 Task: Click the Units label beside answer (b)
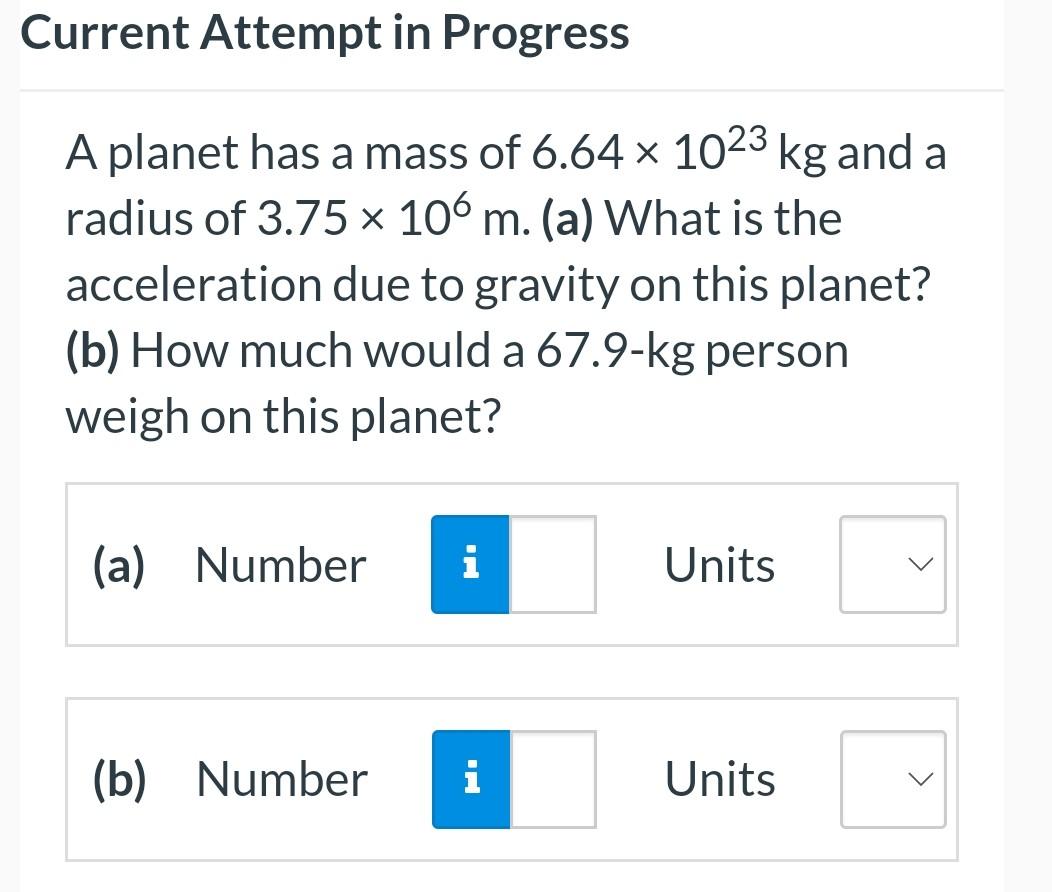pos(719,779)
